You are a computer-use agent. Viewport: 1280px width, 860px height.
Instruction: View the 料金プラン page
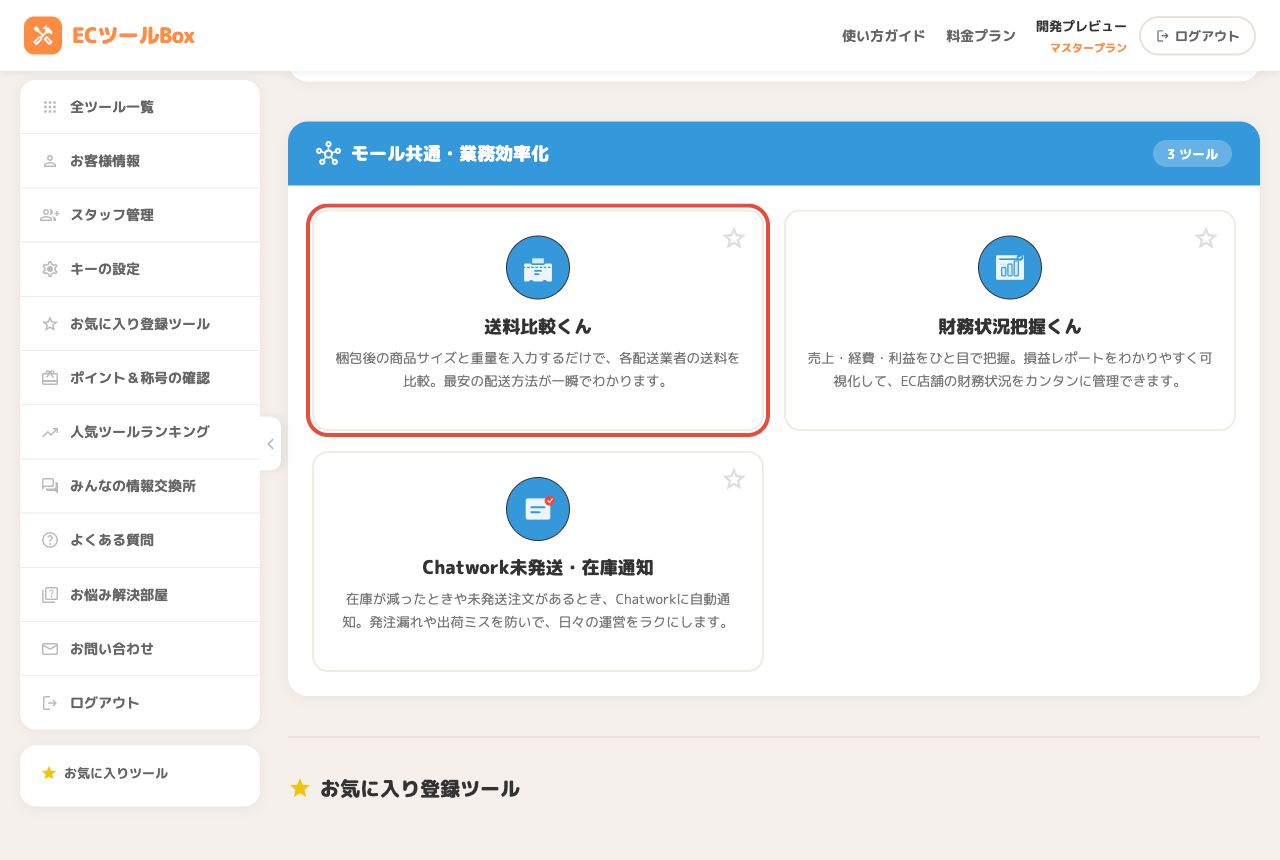tap(981, 36)
